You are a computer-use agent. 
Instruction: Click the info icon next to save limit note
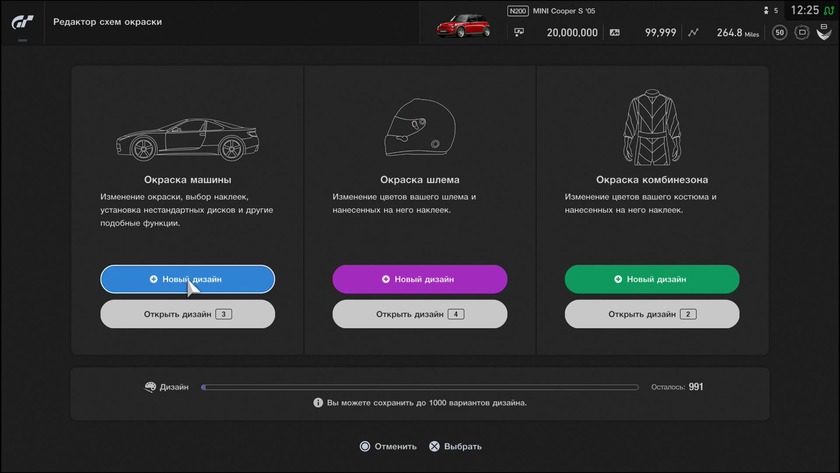(317, 403)
